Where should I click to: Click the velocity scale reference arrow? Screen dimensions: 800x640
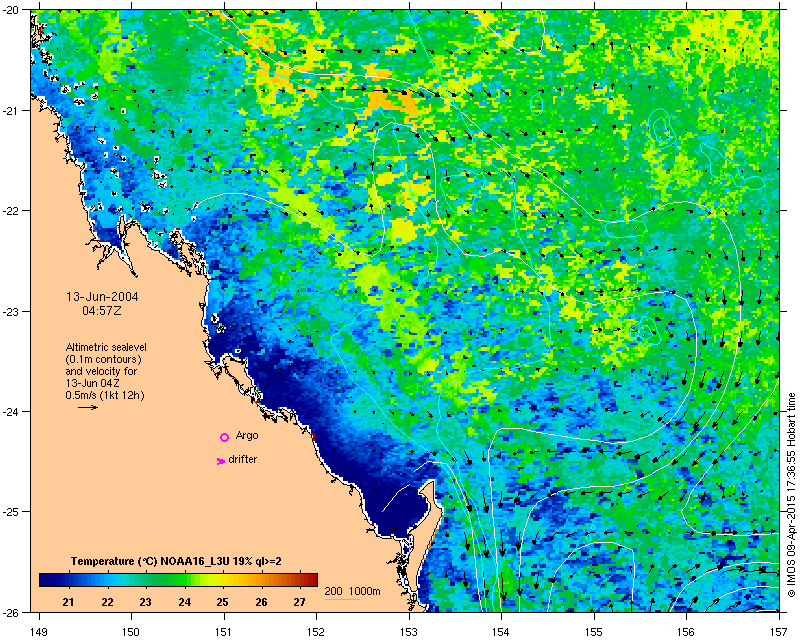tap(88, 407)
